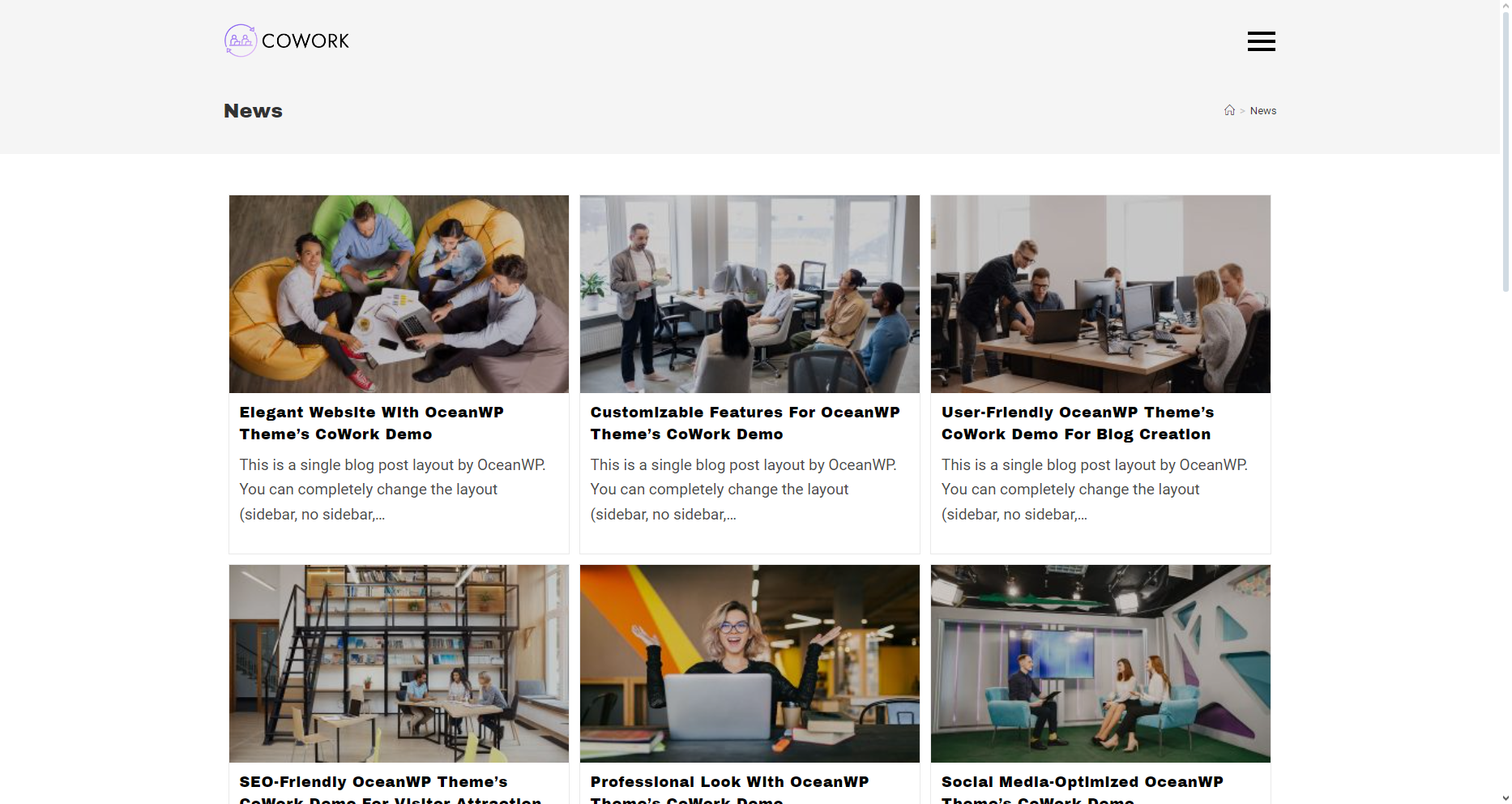Click the excited woman with laptop thumbnail
The width and height of the screenshot is (1512, 804).
point(750,664)
